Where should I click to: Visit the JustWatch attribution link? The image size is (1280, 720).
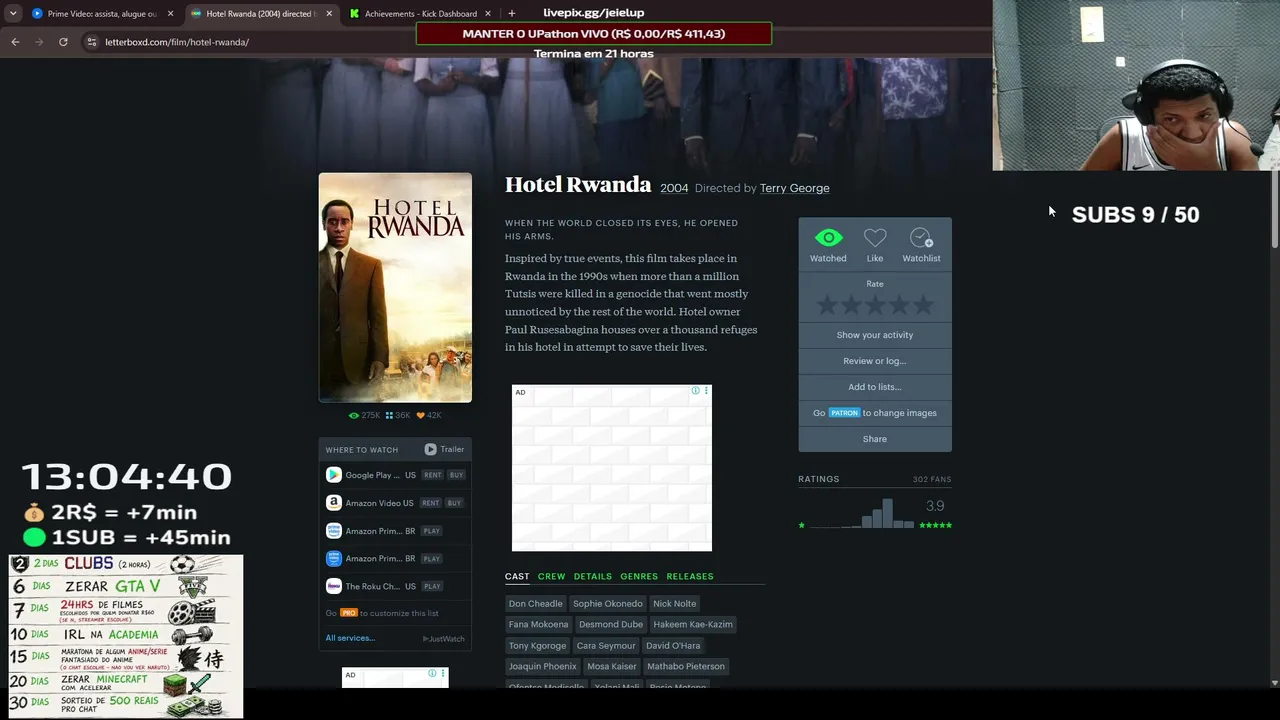click(x=444, y=639)
